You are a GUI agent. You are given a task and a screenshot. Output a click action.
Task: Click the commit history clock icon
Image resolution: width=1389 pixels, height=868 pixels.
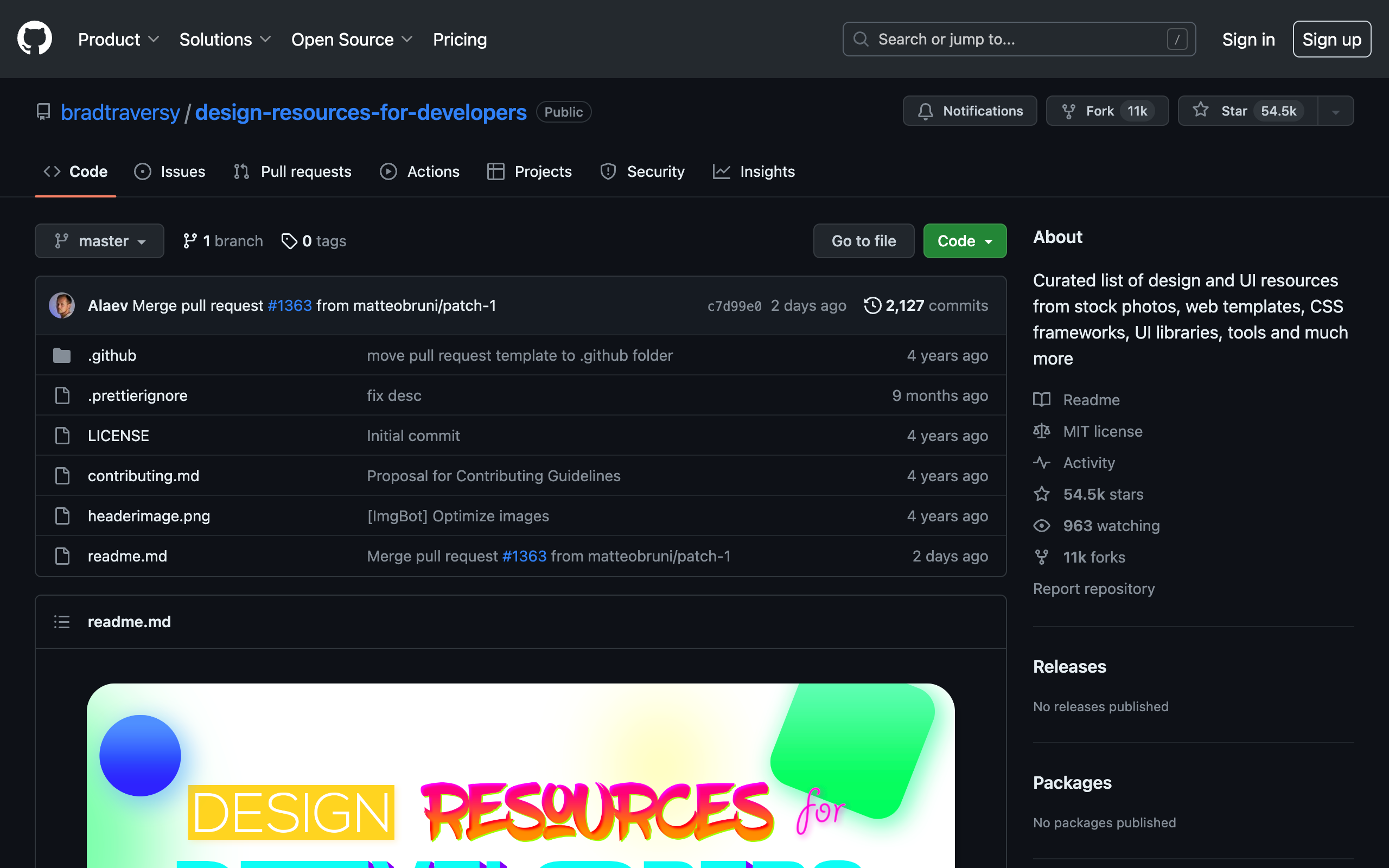click(871, 304)
